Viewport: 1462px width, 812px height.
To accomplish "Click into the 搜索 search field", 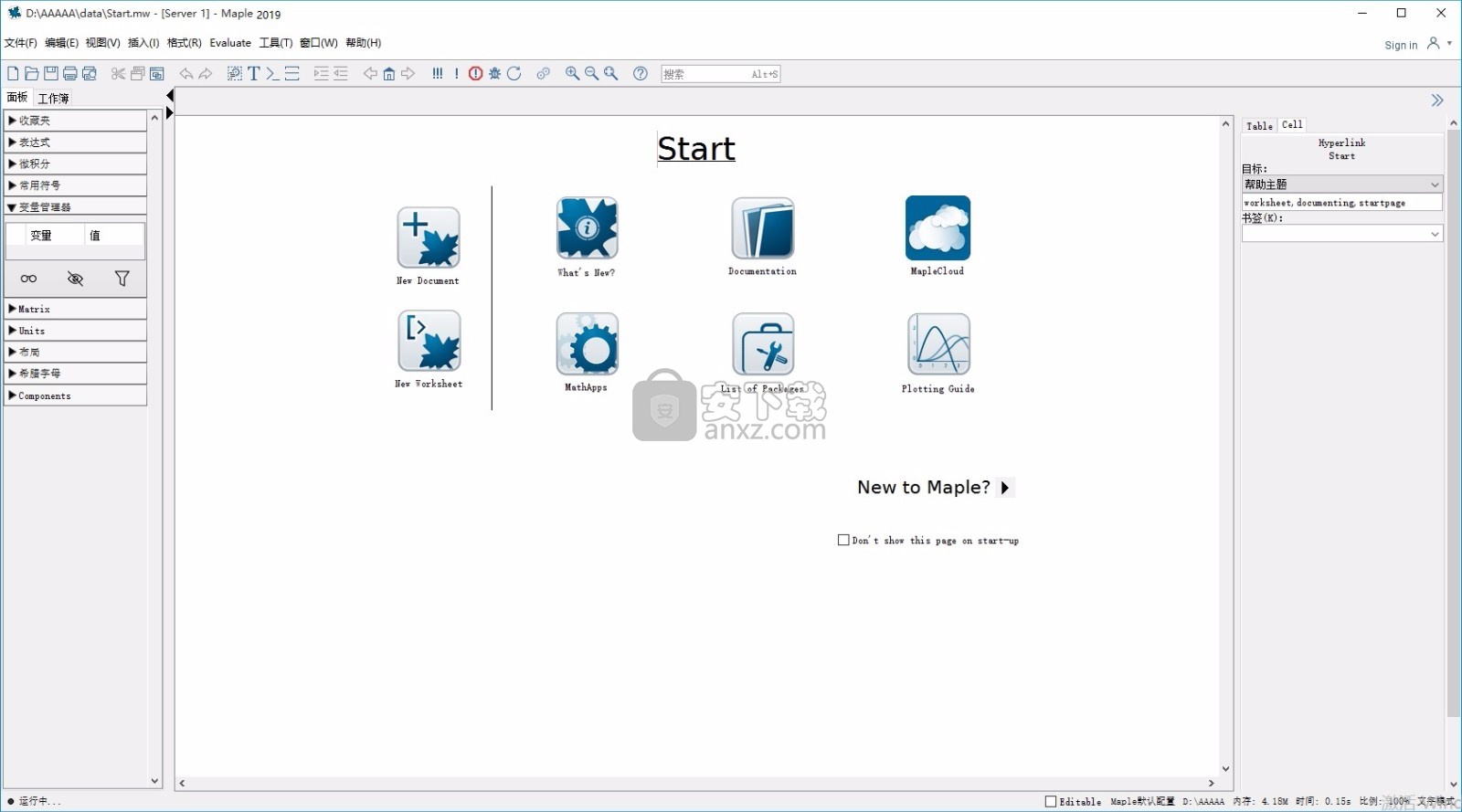I will pos(720,74).
